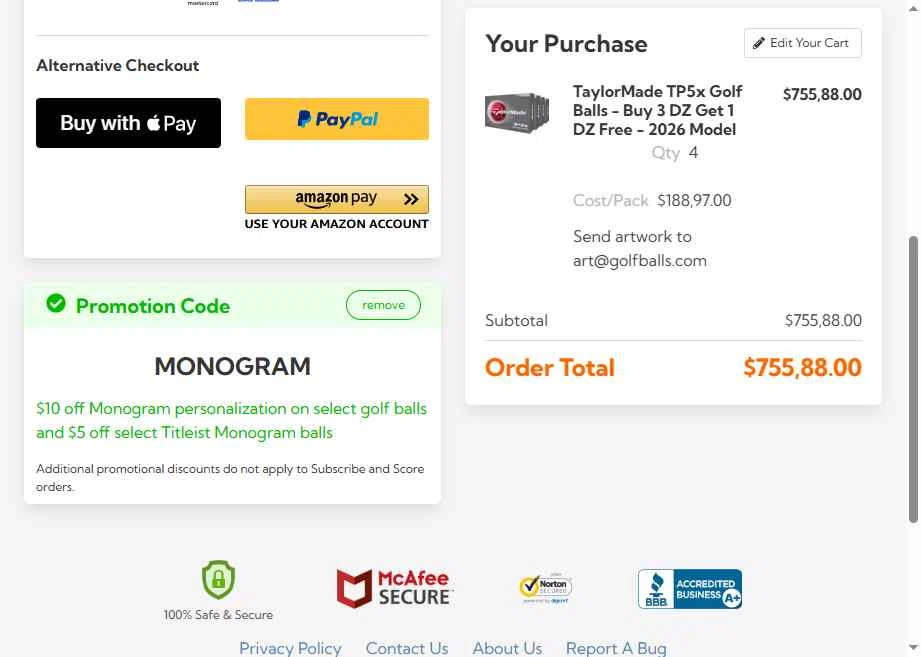Click the pencil icon beside Edit Your Cart

(759, 43)
